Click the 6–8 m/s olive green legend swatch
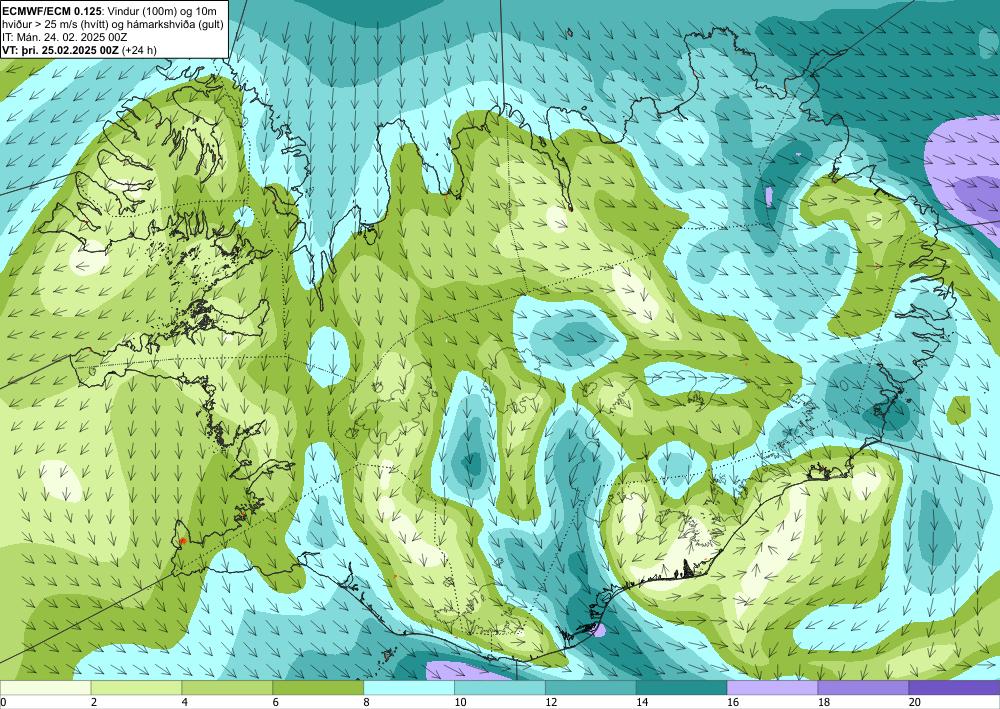The width and height of the screenshot is (1000, 709). tap(318, 687)
